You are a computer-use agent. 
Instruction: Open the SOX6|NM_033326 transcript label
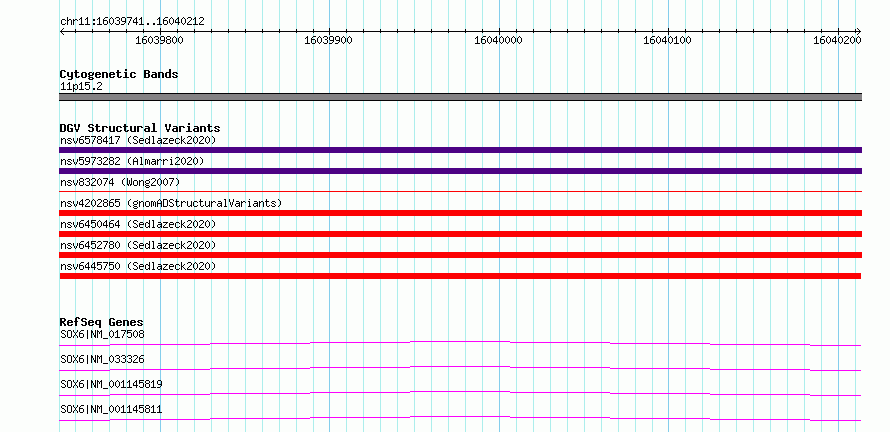pyautogui.click(x=102, y=359)
